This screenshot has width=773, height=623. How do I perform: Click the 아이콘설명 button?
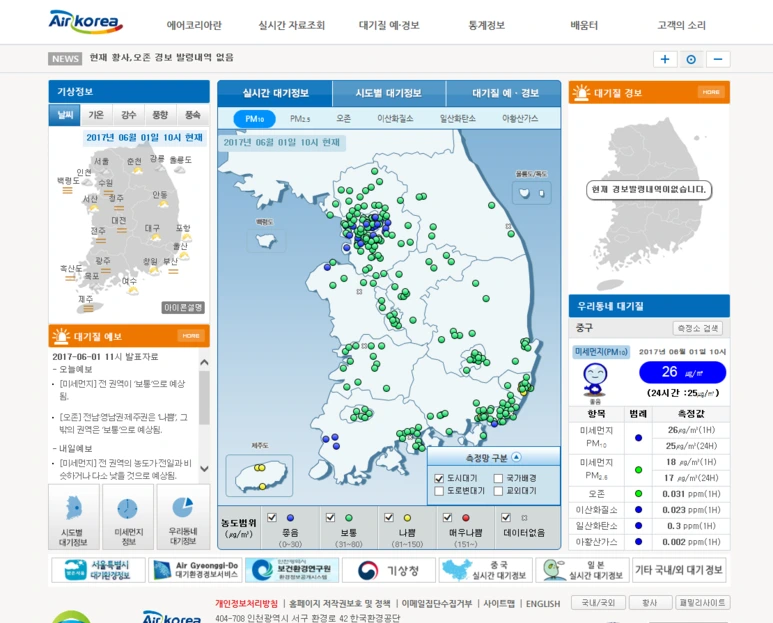[x=183, y=308]
